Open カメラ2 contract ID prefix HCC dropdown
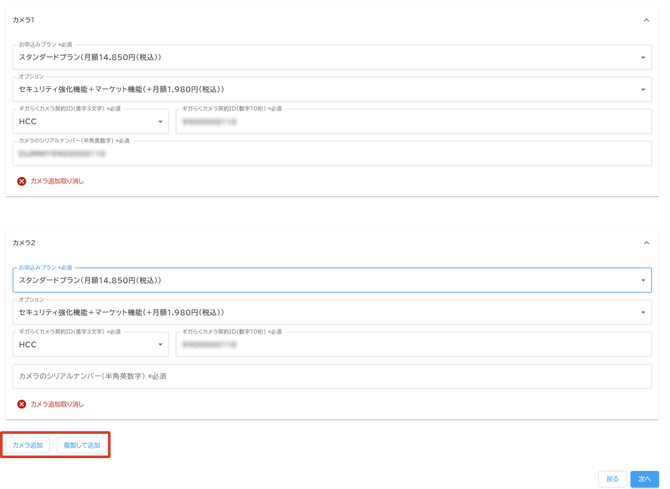Viewport: 670px width, 489px height. coord(90,345)
